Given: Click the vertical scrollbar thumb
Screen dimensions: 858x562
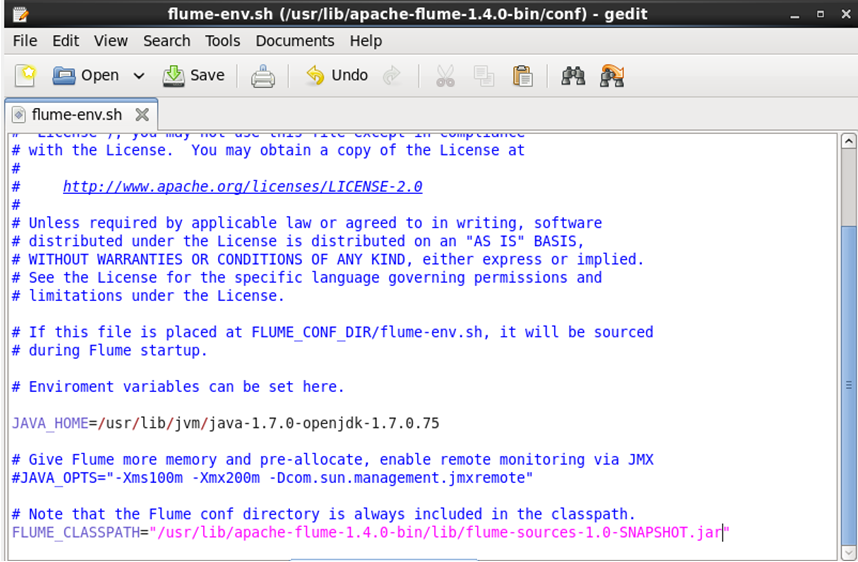Looking at the screenshot, I should (x=848, y=385).
